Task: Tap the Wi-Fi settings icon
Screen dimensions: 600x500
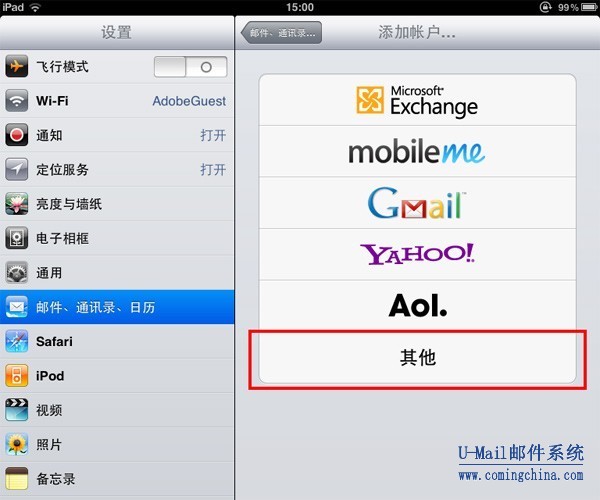Action: (x=16, y=101)
